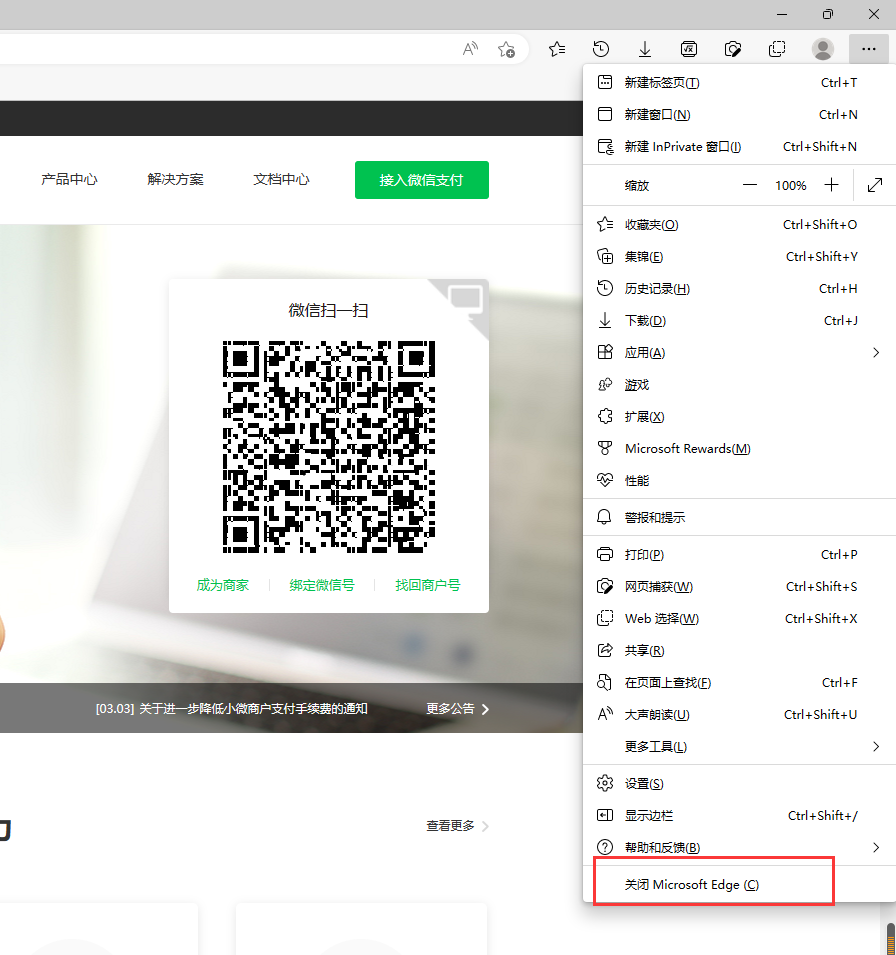This screenshot has width=896, height=955.
Task: Zoom out with the minus button
Action: (x=750, y=185)
